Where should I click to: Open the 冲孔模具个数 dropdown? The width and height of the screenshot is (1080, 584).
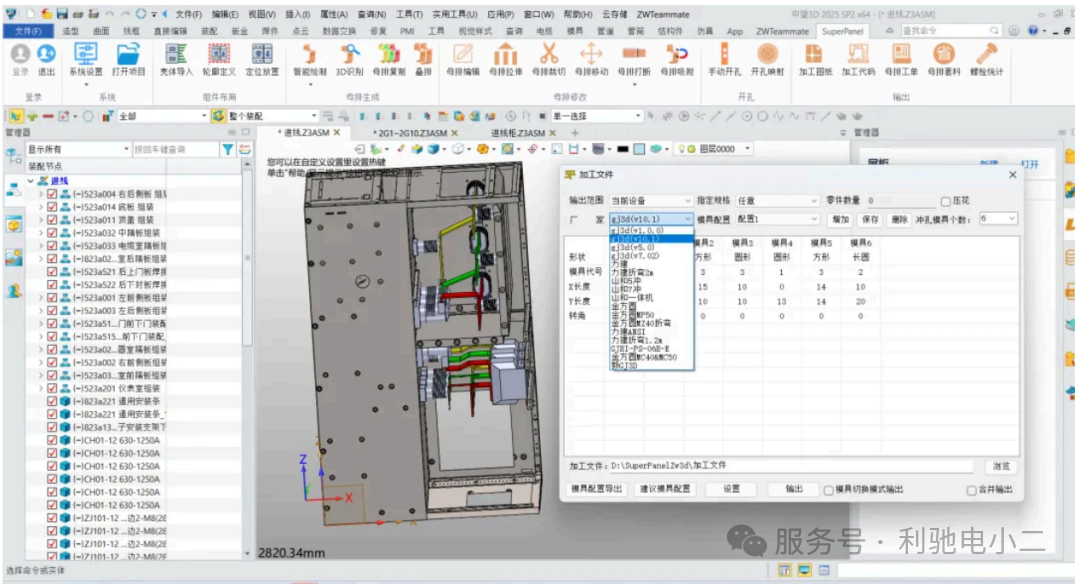pyautogui.click(x=998, y=219)
